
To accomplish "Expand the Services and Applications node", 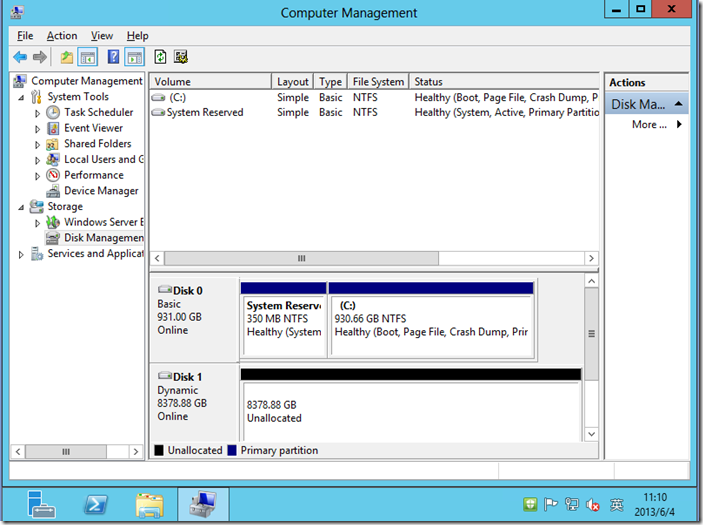I will [21, 255].
